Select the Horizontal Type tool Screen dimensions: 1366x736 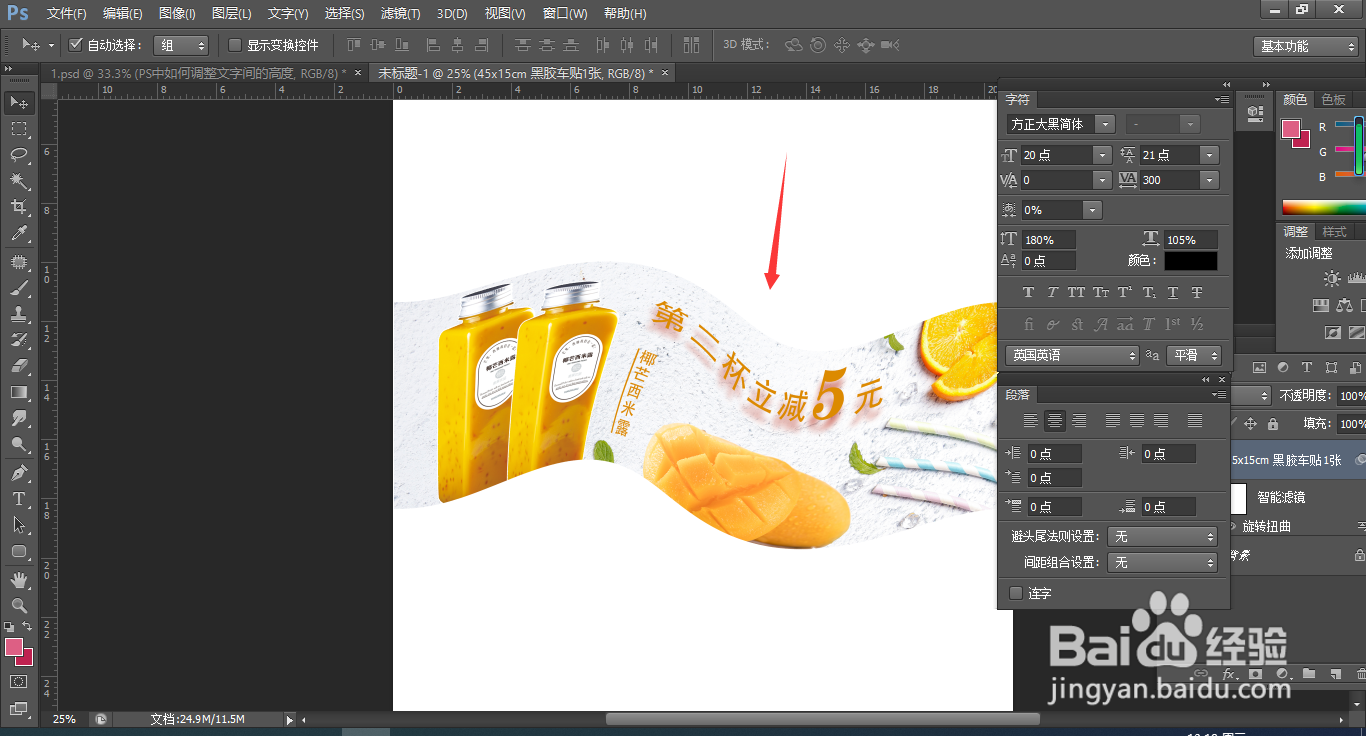pyautogui.click(x=18, y=498)
